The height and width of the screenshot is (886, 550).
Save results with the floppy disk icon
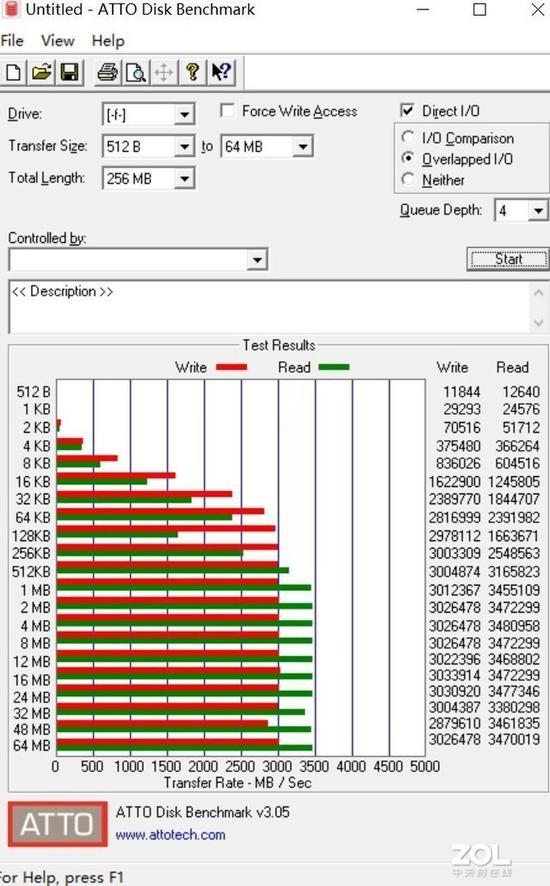[x=69, y=72]
